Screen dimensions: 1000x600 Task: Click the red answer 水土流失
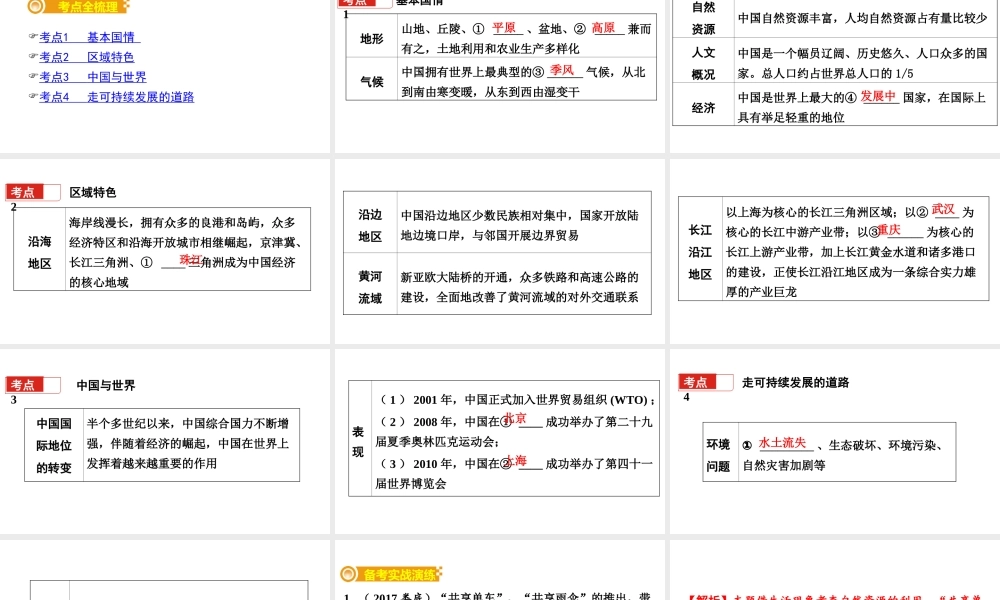783,443
